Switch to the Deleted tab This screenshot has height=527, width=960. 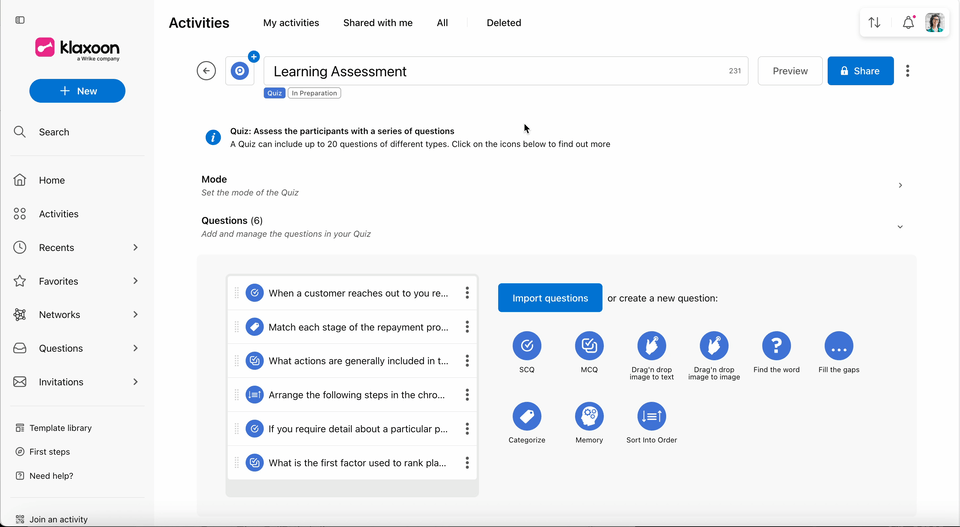click(x=504, y=23)
